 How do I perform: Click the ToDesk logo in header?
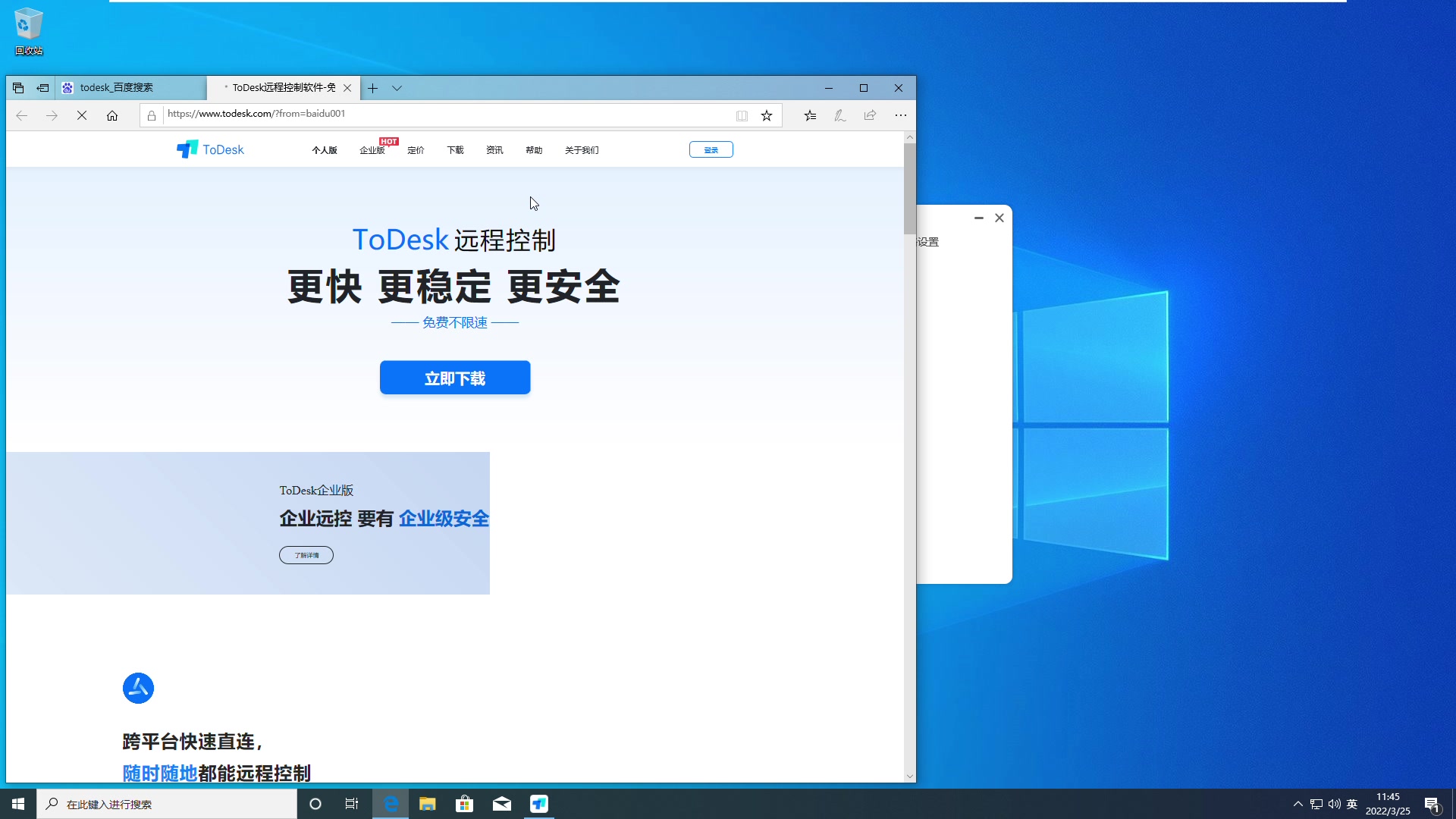[210, 149]
